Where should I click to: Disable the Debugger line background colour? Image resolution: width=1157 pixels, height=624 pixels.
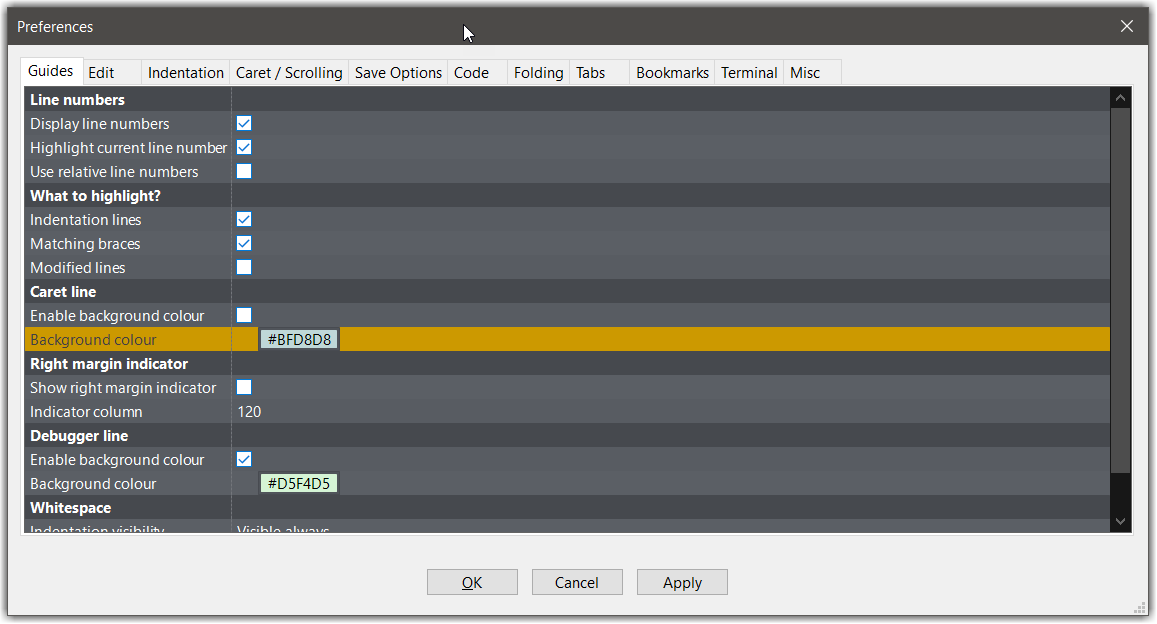coord(244,459)
